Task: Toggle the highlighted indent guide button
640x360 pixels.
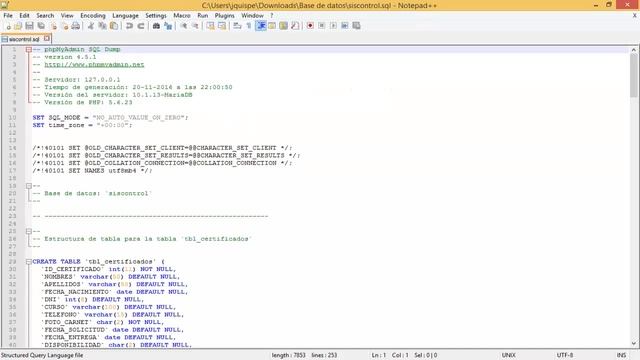Action: [x=260, y=26]
